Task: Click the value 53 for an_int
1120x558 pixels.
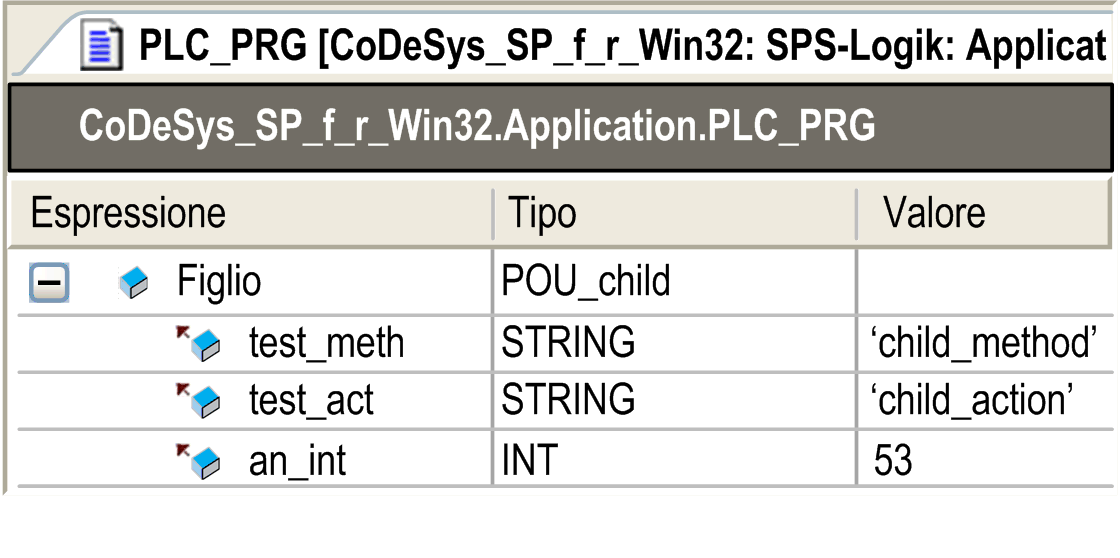Action: click(893, 461)
